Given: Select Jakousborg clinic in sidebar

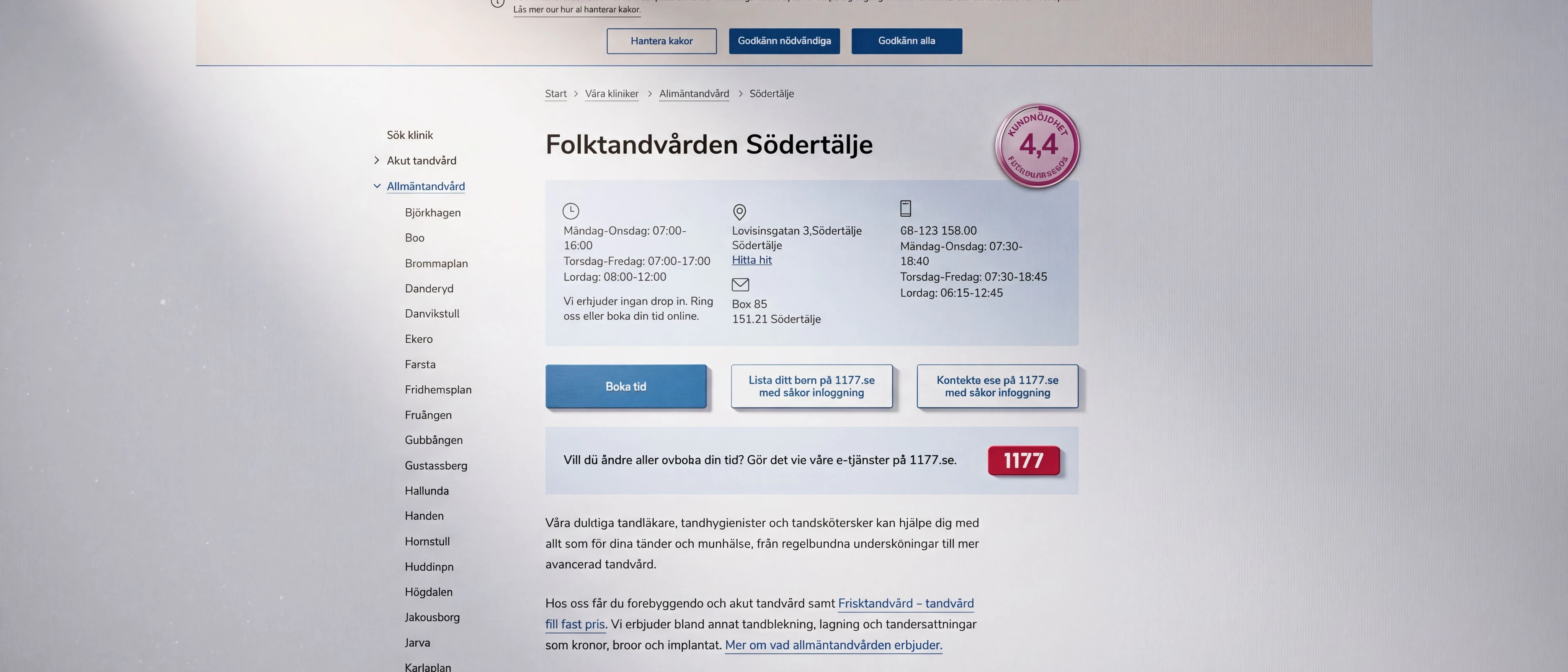Looking at the screenshot, I should point(432,617).
